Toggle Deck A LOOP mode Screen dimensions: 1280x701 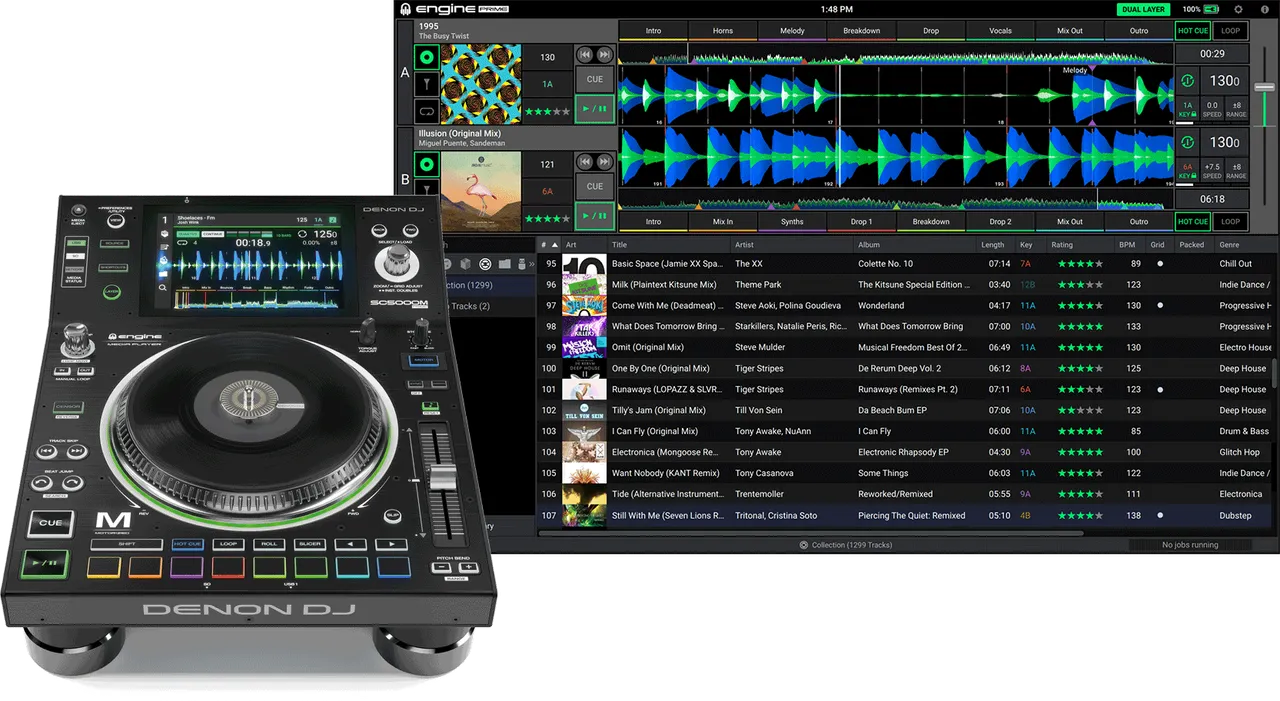pos(1231,31)
